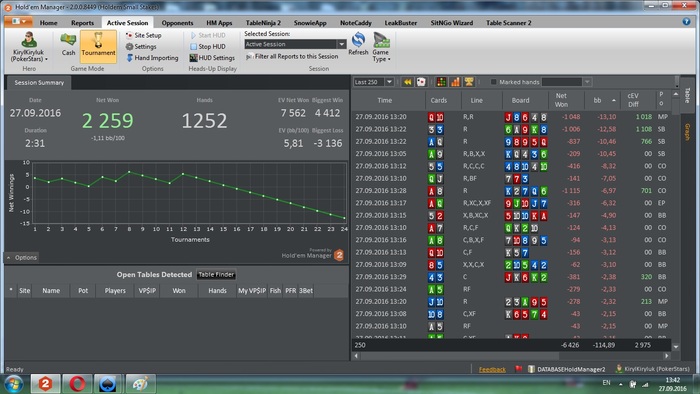700x394 pixels.
Task: Open PokerStars from the taskbar
Action: click(108, 384)
